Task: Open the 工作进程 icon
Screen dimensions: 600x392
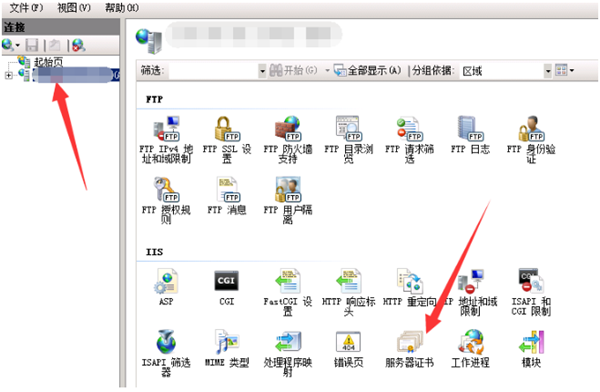Action: click(x=470, y=349)
